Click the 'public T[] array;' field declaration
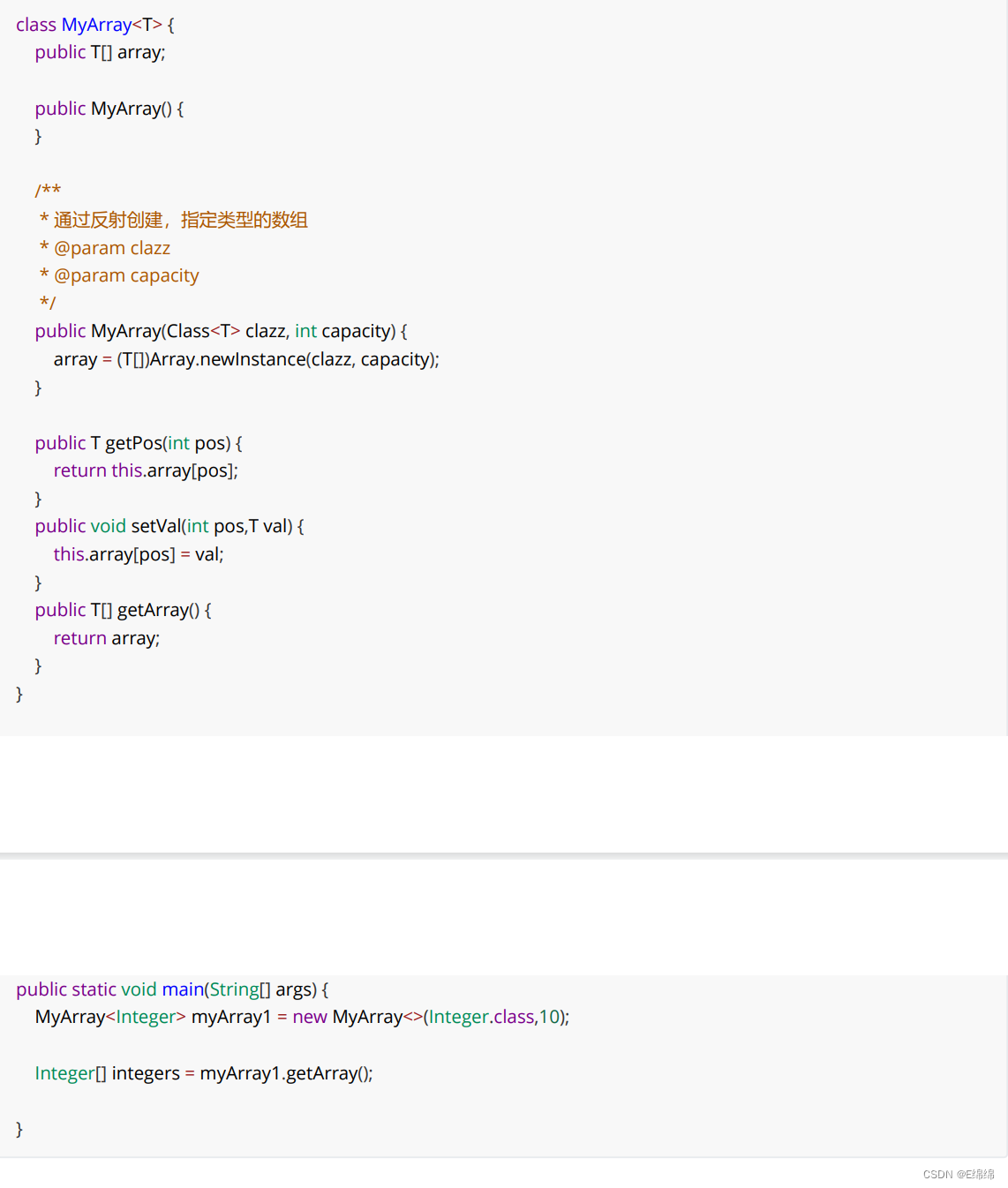 pos(100,52)
